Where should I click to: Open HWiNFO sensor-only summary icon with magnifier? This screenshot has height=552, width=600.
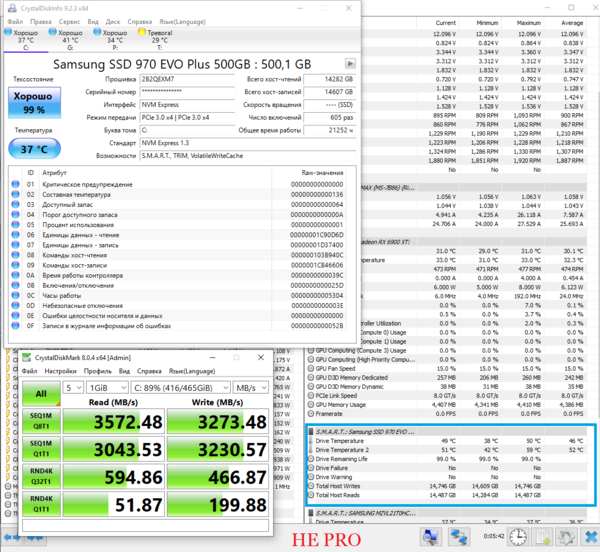(x=430, y=537)
